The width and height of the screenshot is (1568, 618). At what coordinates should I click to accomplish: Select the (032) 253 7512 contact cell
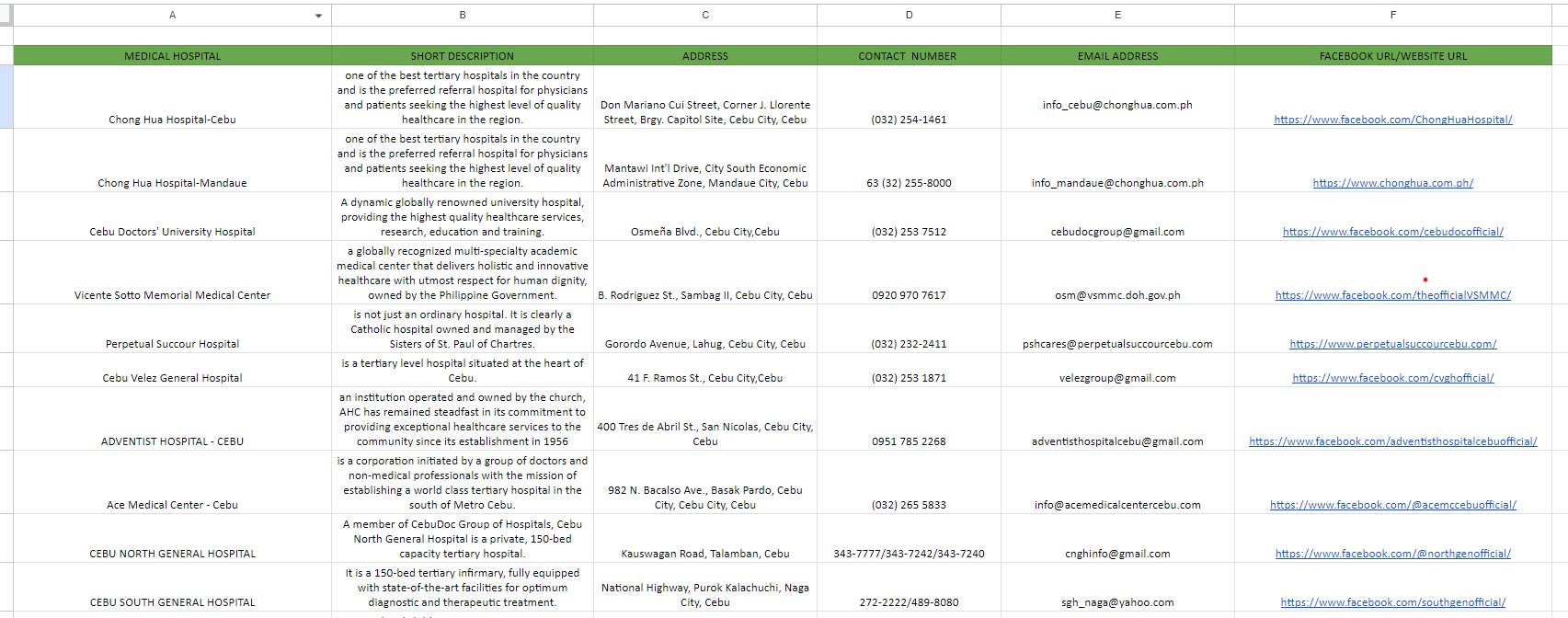(x=909, y=217)
